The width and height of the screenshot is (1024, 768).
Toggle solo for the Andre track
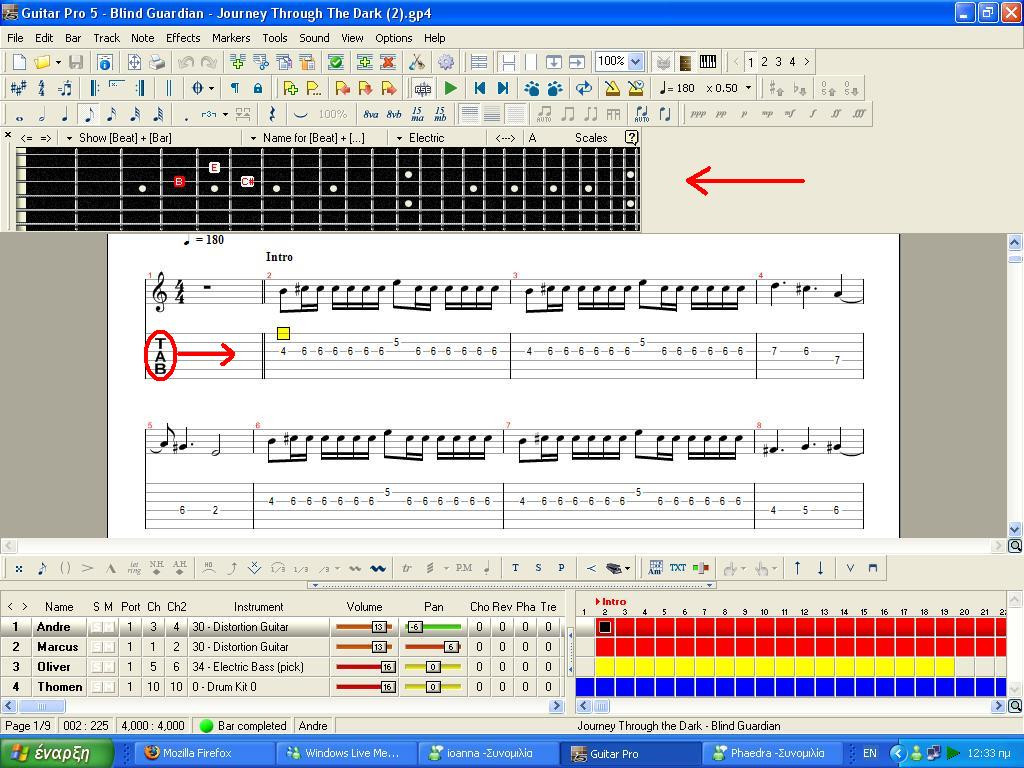tap(96, 628)
